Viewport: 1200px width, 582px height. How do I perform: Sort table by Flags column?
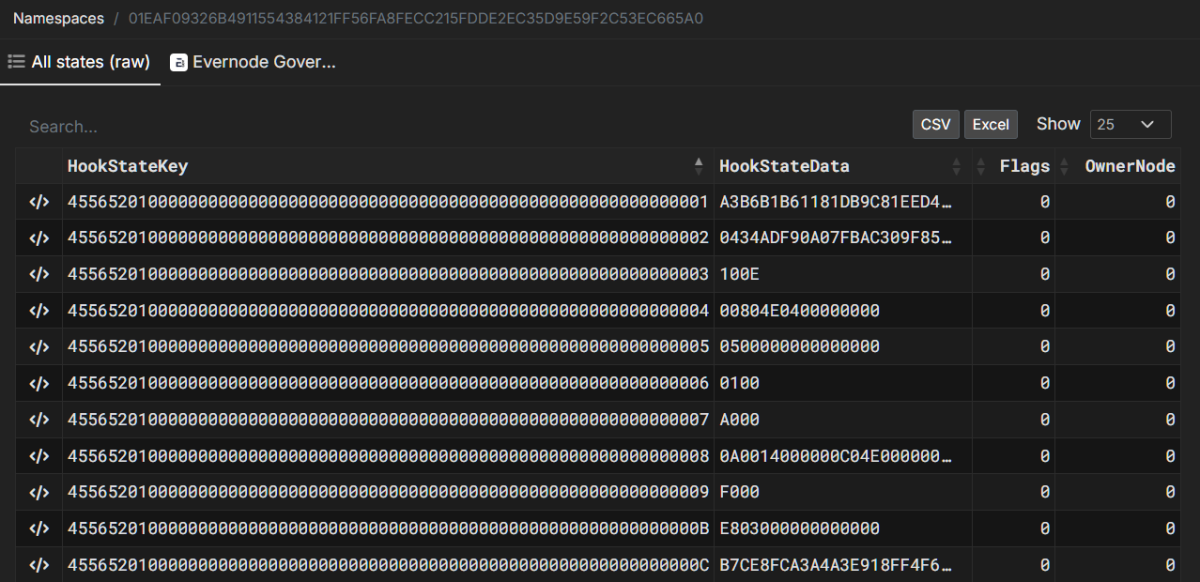click(1024, 166)
